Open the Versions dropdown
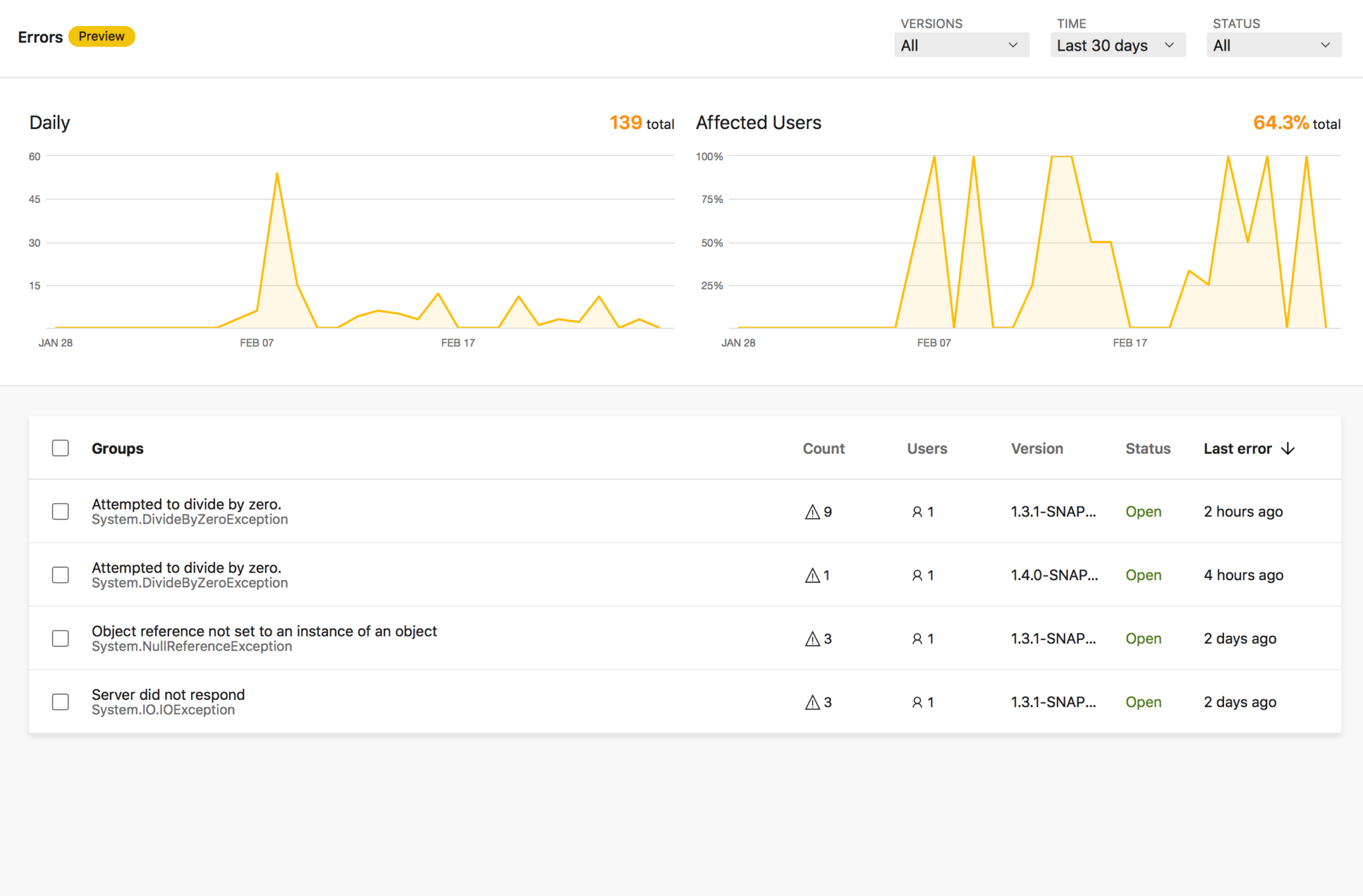1363x896 pixels. (961, 45)
